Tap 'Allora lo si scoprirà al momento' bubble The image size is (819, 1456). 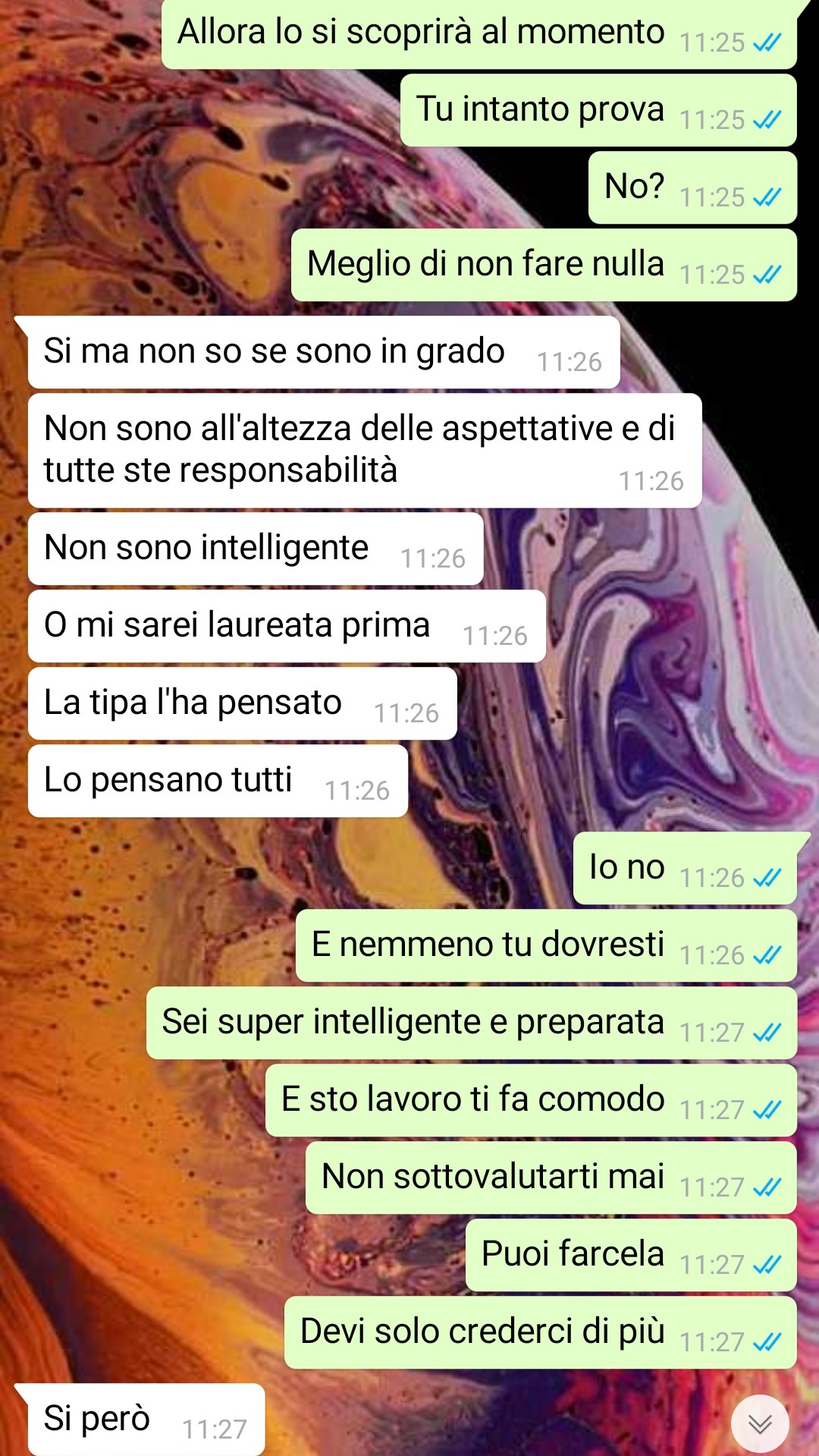click(x=479, y=33)
